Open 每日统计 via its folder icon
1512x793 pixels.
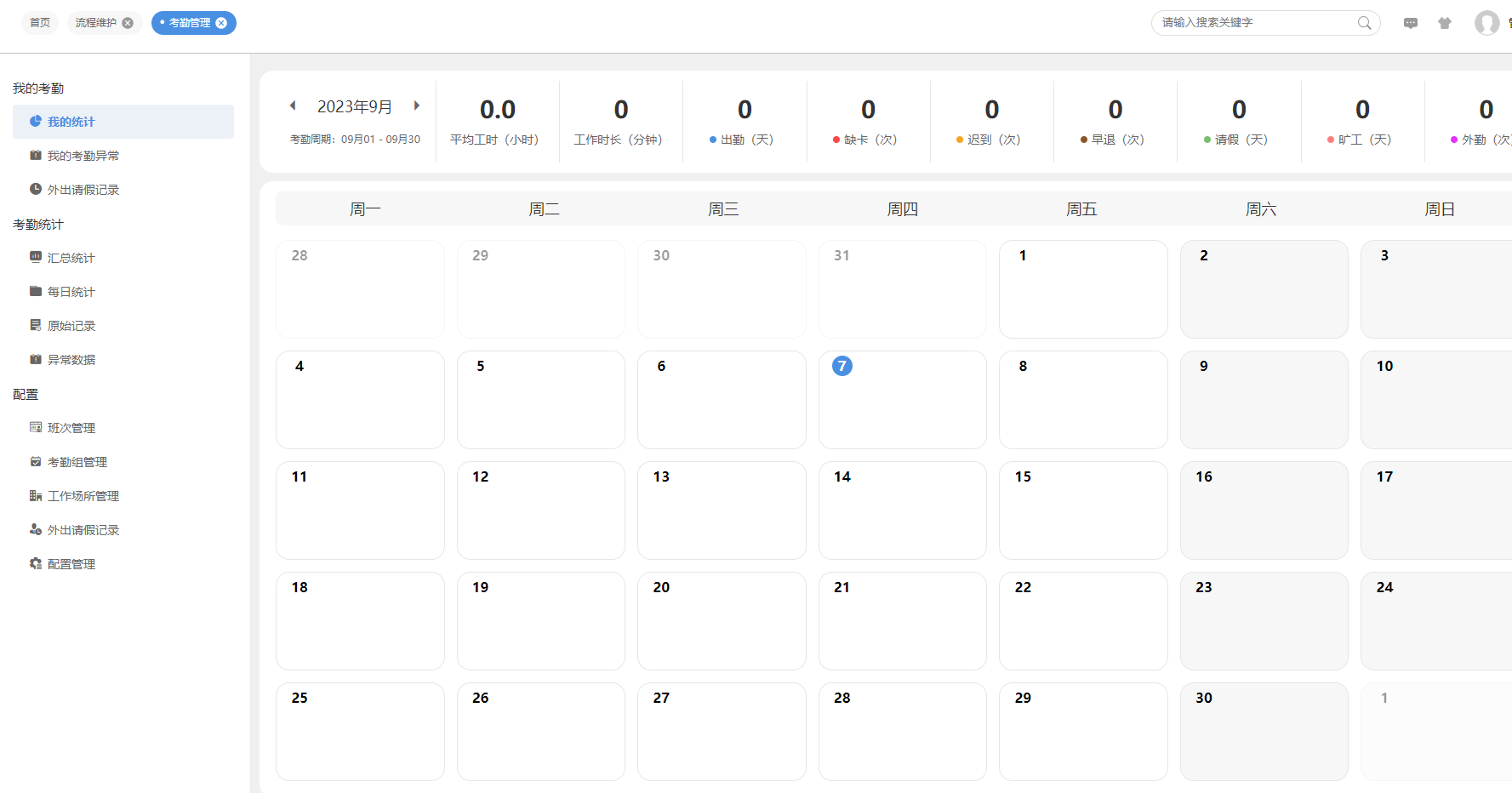36,291
